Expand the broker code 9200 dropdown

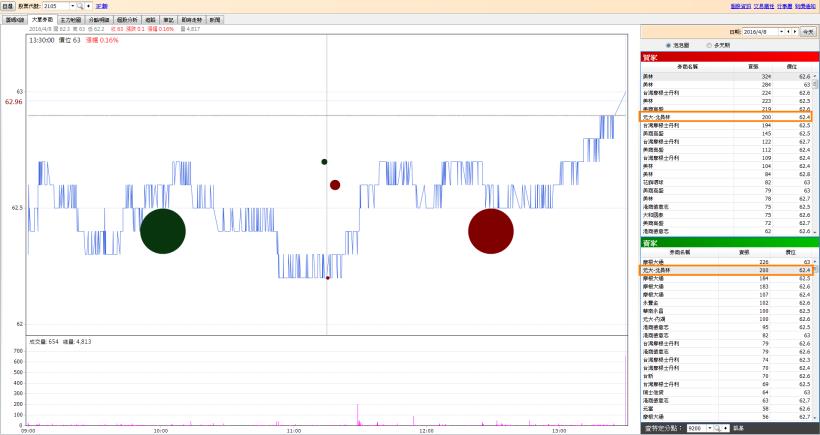tap(711, 428)
